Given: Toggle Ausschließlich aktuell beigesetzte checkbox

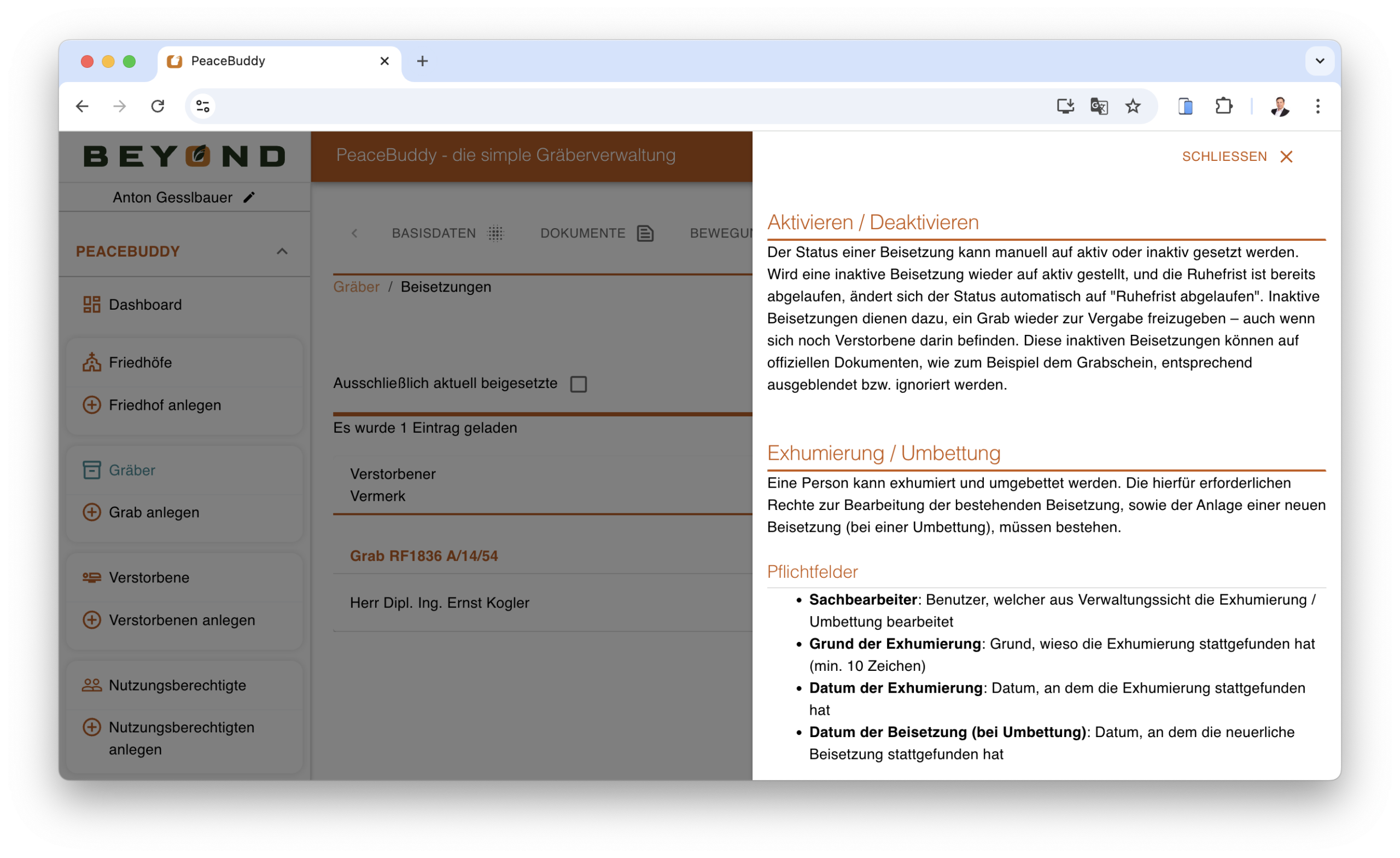Looking at the screenshot, I should pyautogui.click(x=579, y=384).
